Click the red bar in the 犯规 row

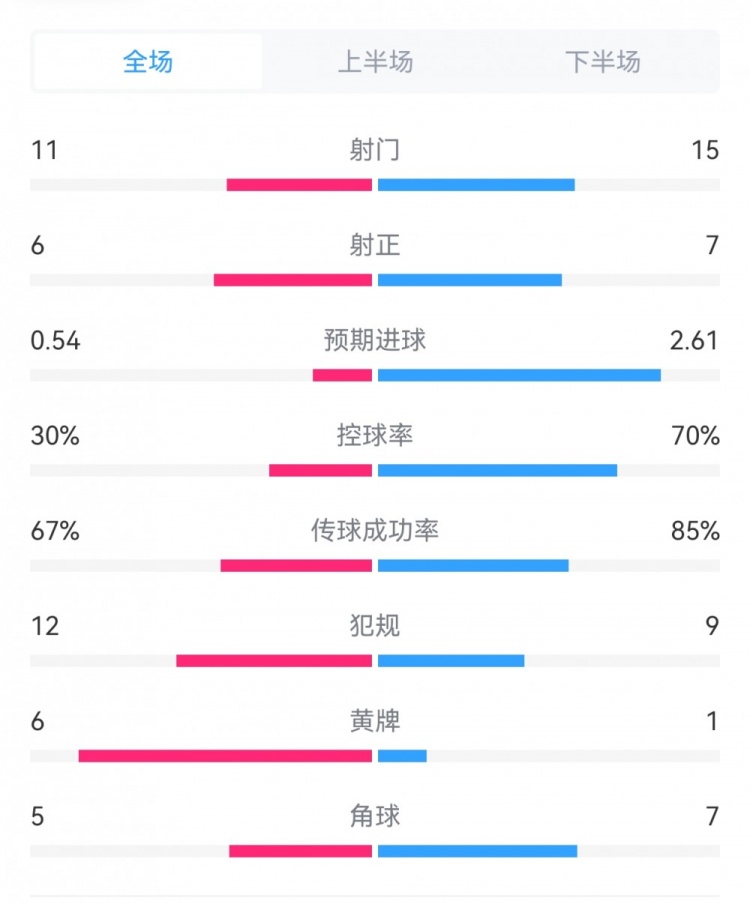coord(274,661)
